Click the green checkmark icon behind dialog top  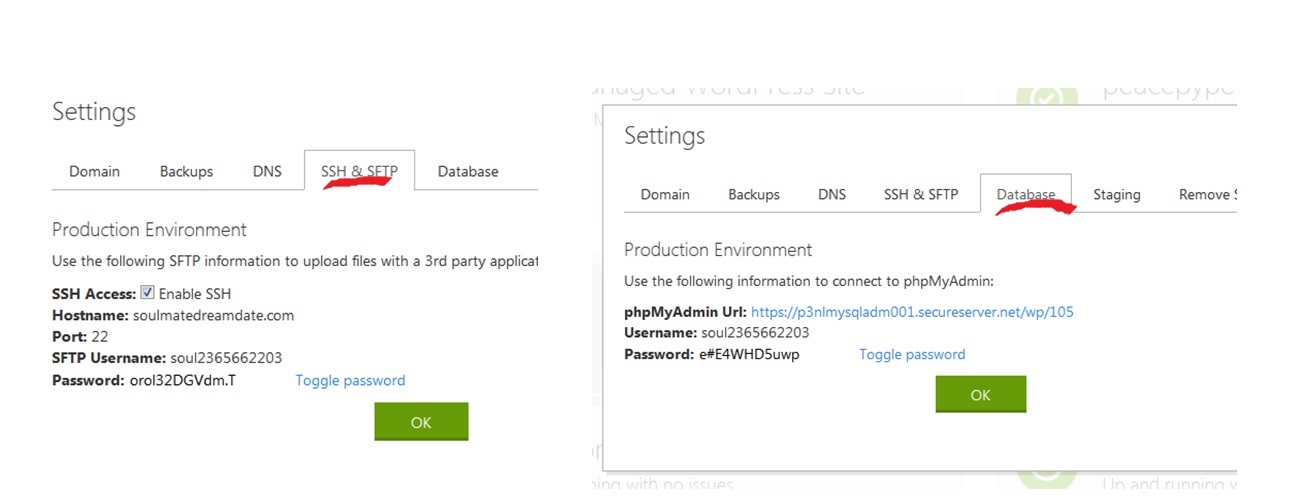point(1046,96)
